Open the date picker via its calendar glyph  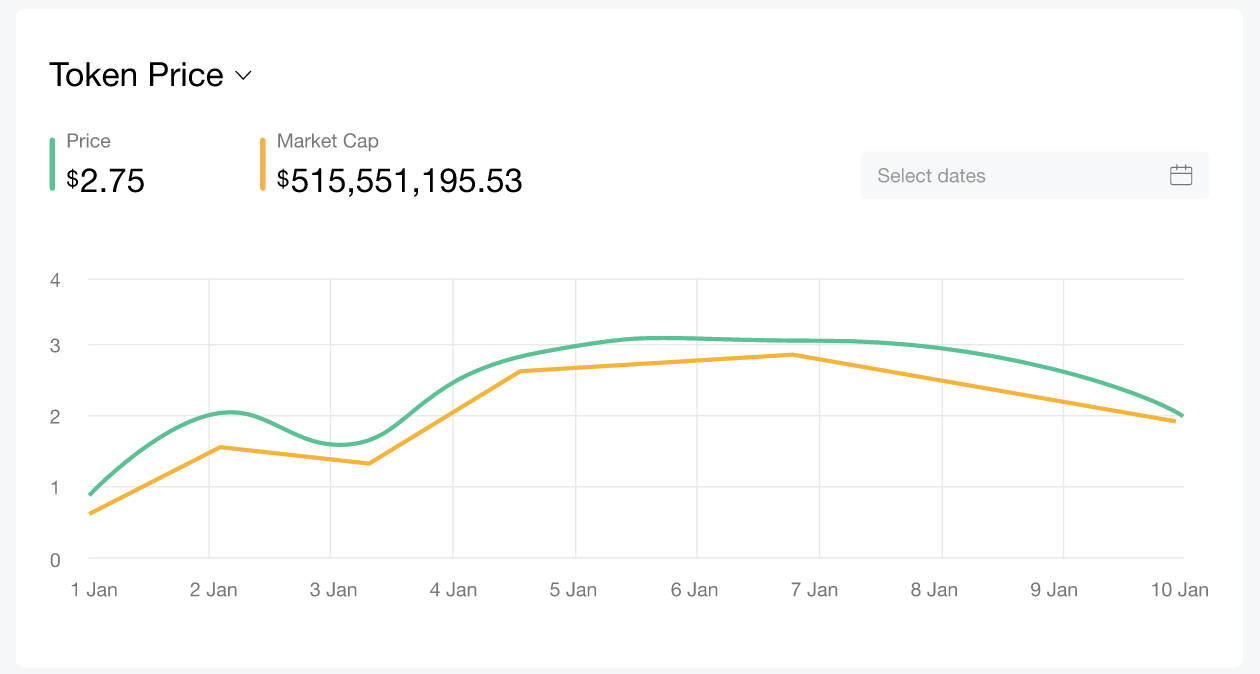[1181, 174]
